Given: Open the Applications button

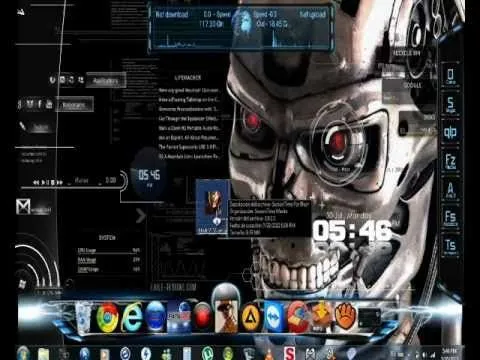Looking at the screenshot, I should click(x=106, y=81).
